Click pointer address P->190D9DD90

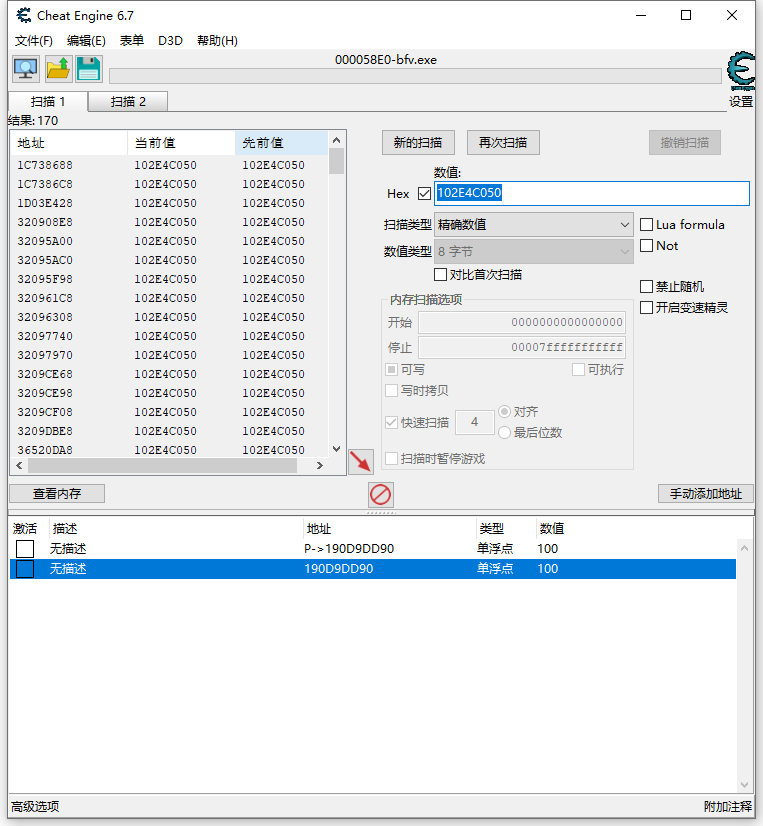349,549
